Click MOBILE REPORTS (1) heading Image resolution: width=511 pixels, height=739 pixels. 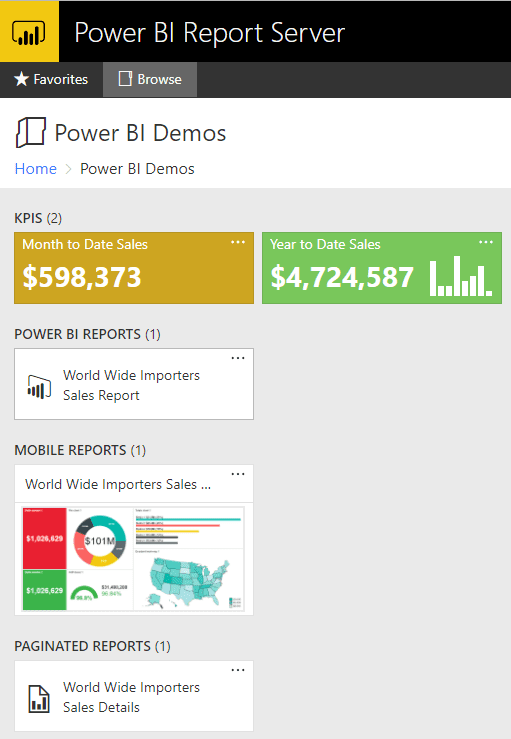click(x=80, y=450)
